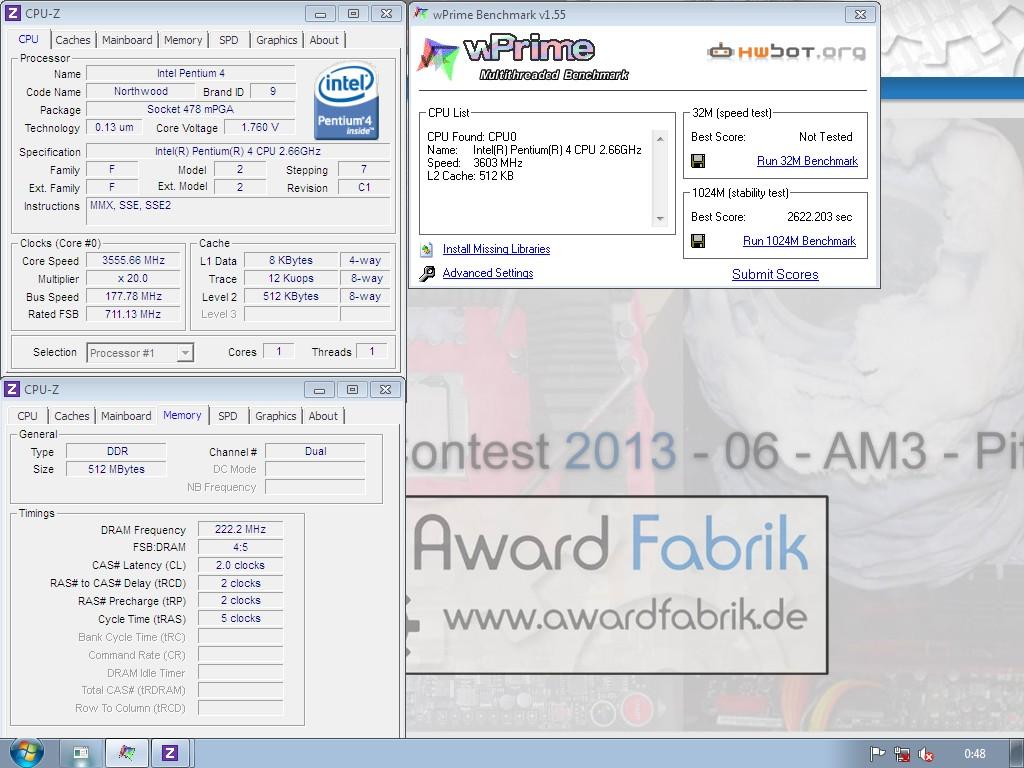Open Caches tab in top CPU-Z window
1024x768 pixels.
pyautogui.click(x=72, y=40)
